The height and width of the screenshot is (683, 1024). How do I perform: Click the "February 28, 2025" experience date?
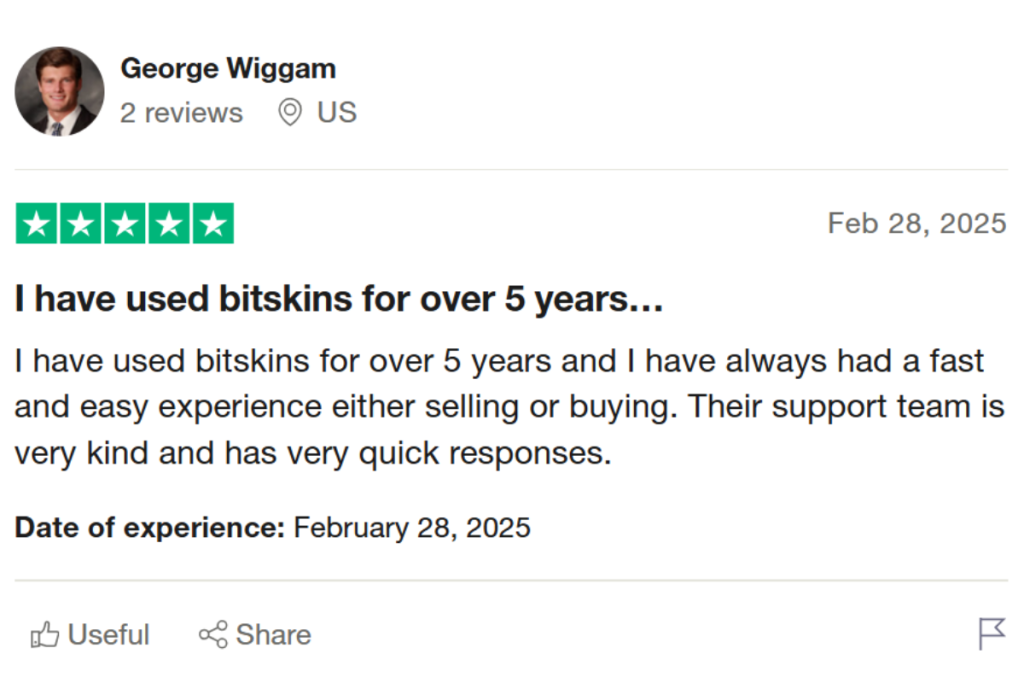(412, 527)
